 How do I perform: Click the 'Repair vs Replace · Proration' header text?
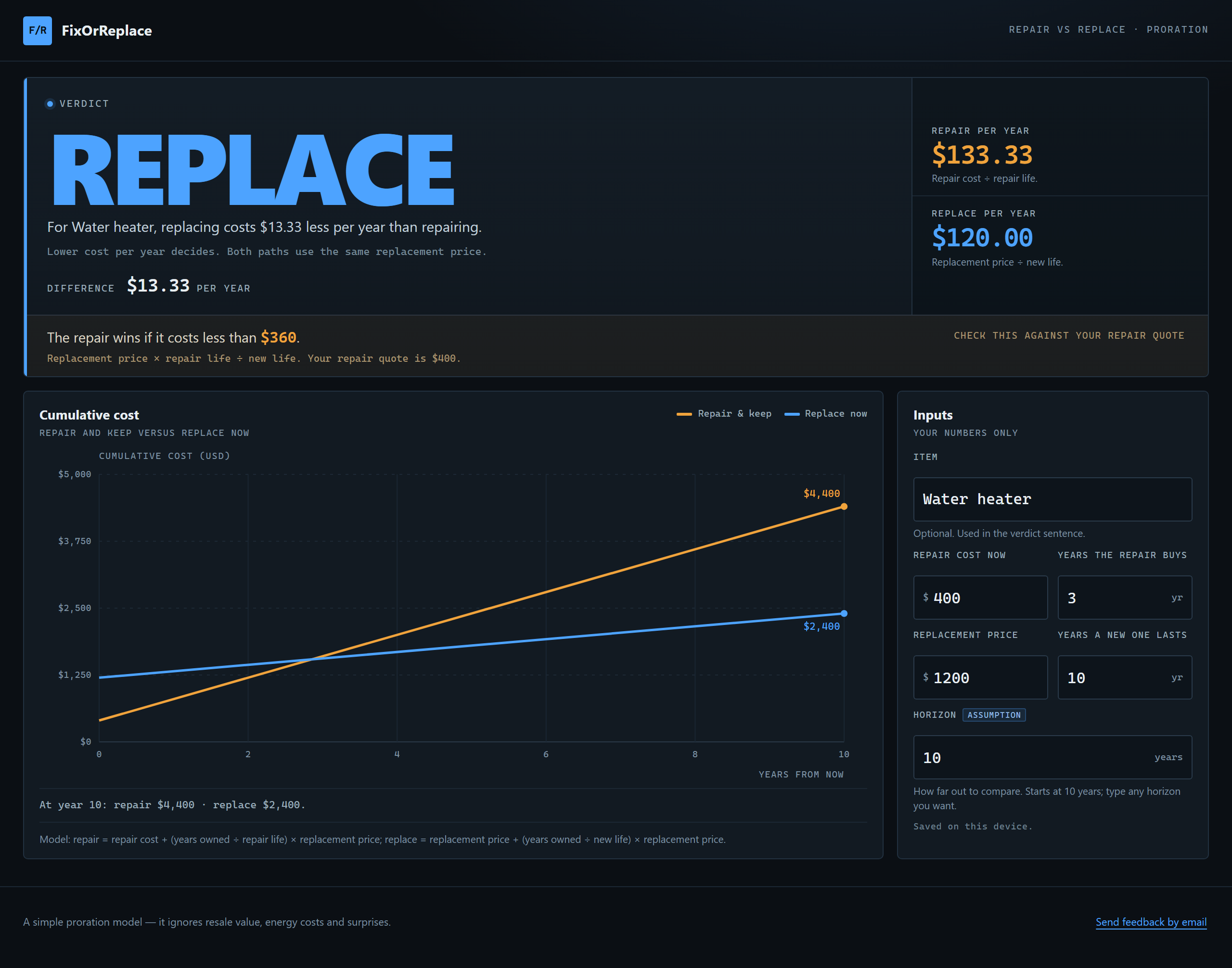pyautogui.click(x=1108, y=29)
